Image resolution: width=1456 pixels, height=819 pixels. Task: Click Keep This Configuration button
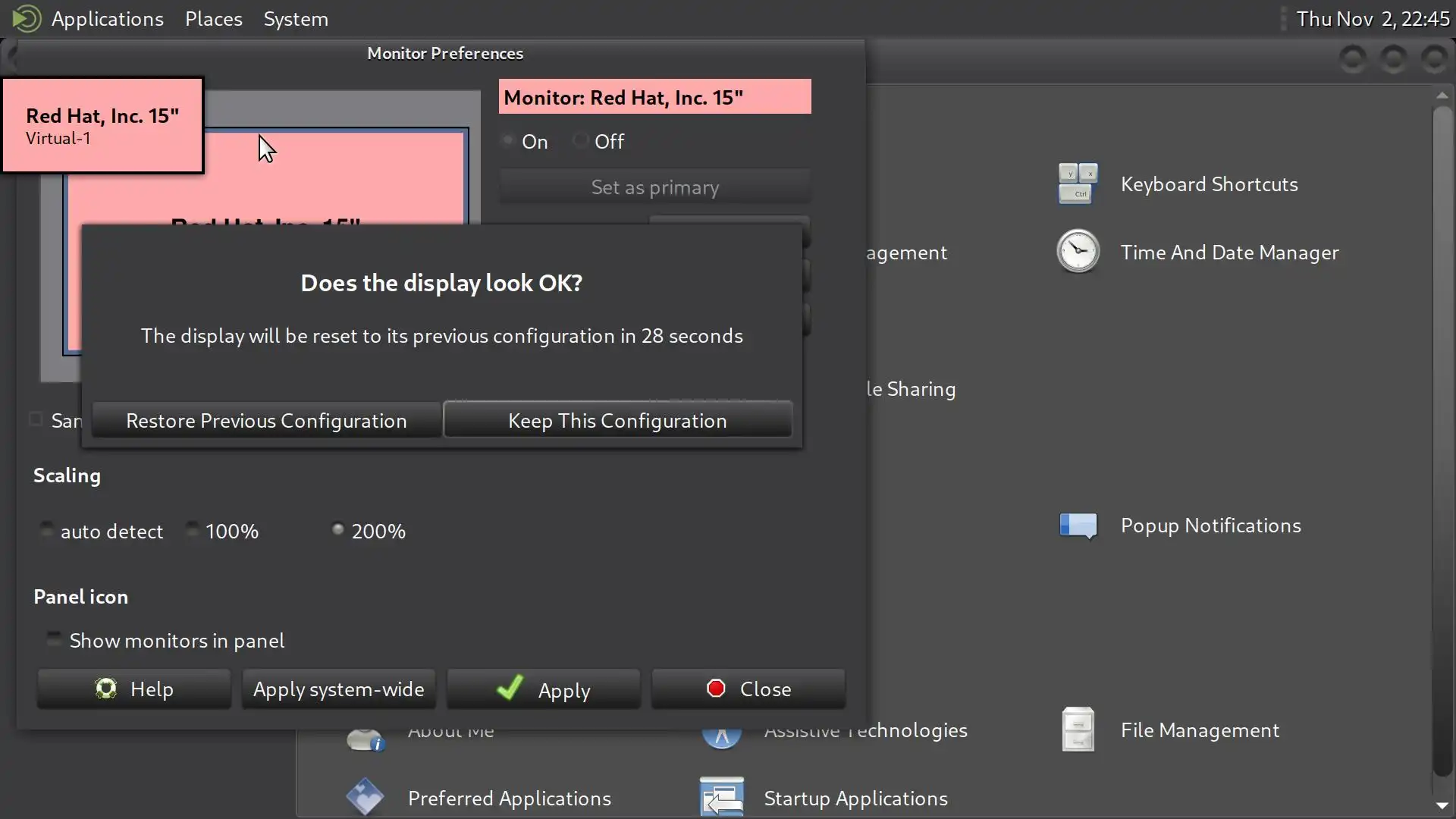(x=617, y=420)
